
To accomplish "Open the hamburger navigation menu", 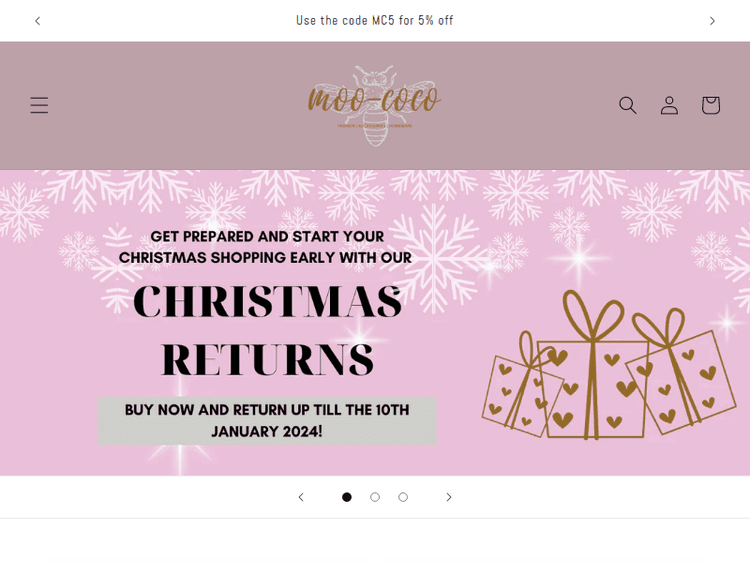I will click(39, 105).
